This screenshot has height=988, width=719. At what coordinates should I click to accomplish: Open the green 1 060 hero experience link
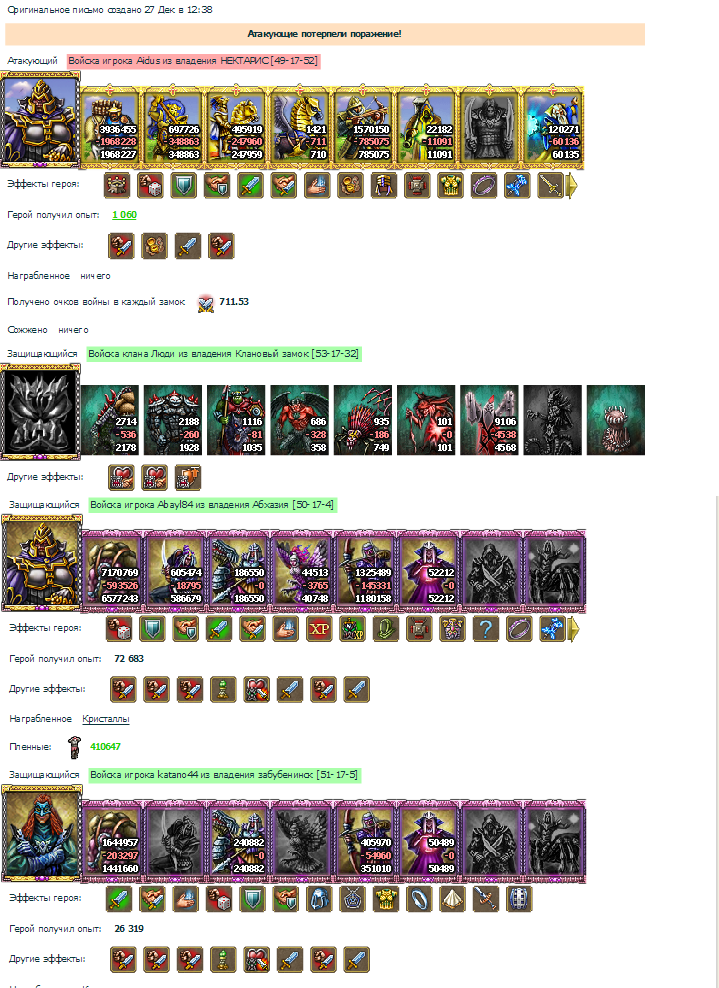[x=124, y=215]
